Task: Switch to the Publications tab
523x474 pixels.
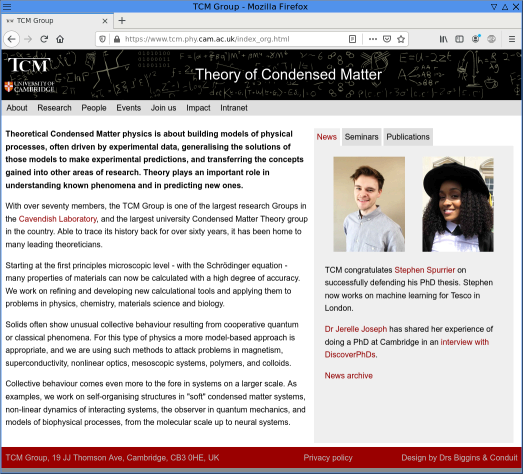Action: [x=408, y=137]
